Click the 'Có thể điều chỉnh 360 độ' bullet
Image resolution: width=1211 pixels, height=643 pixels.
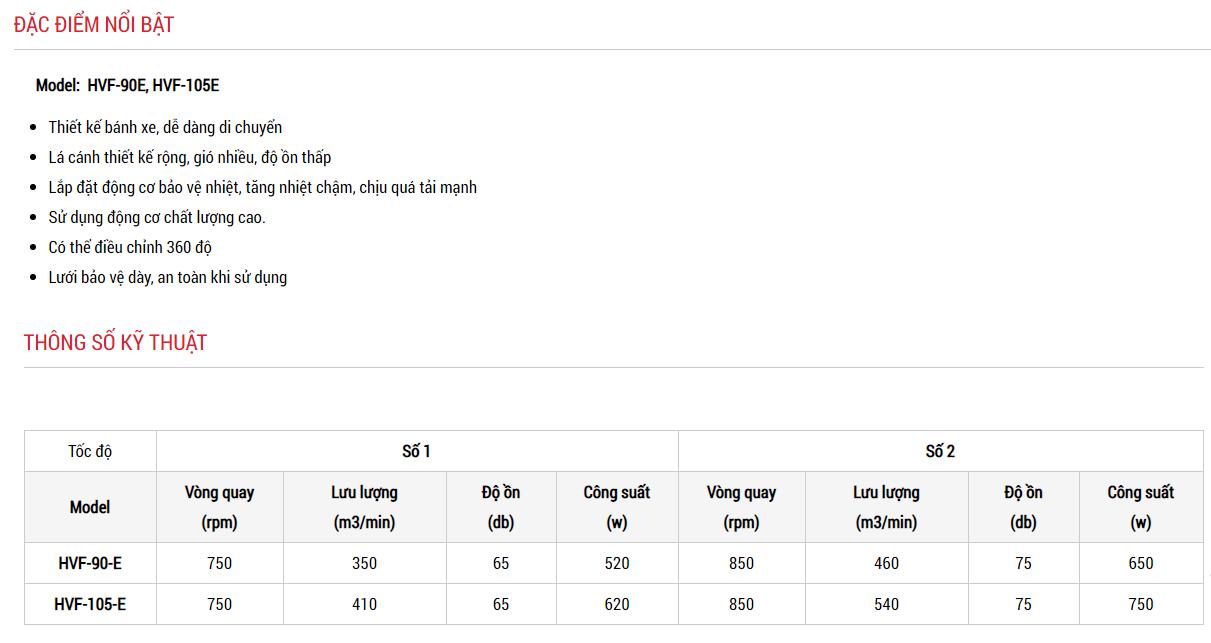point(130,247)
